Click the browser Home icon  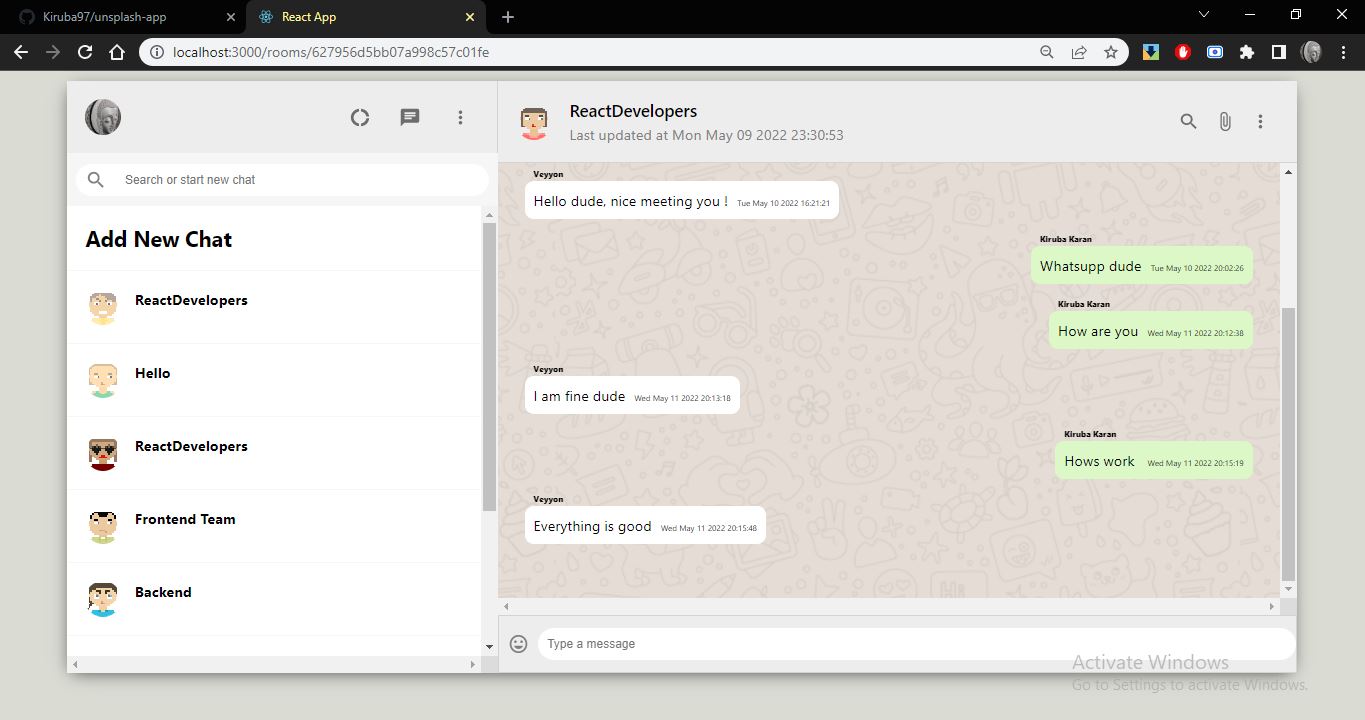tap(116, 51)
